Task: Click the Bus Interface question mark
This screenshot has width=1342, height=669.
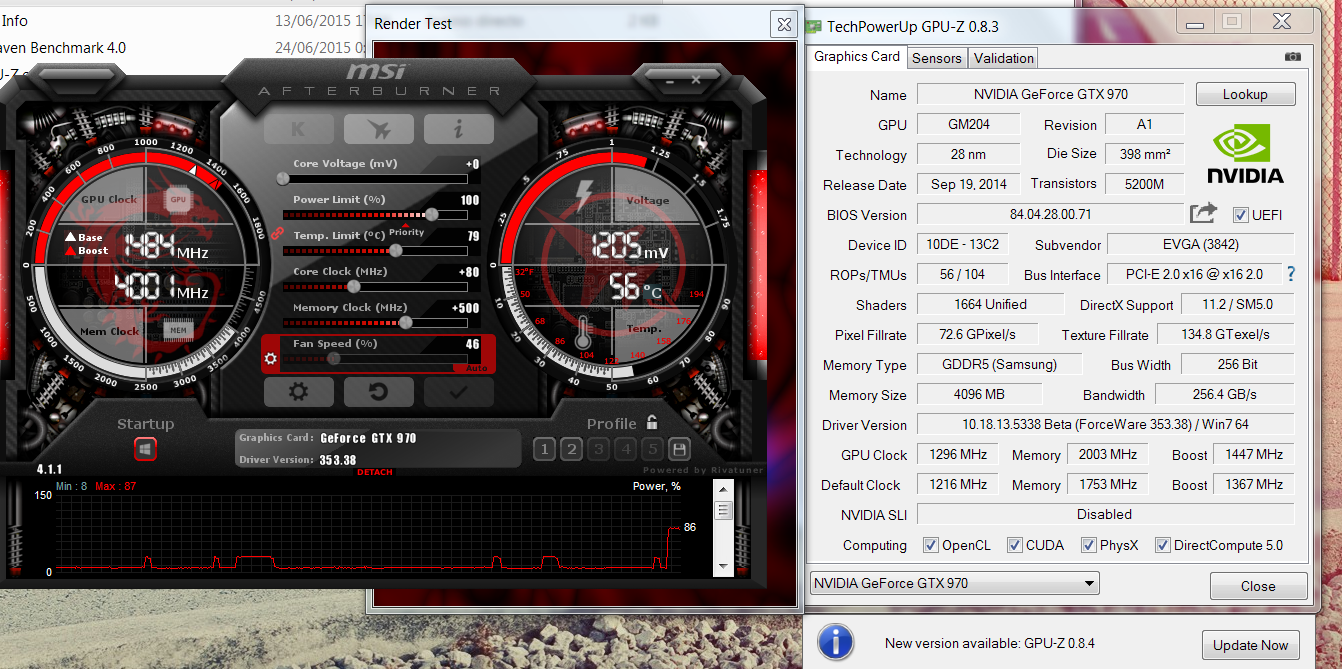Action: click(x=1291, y=274)
